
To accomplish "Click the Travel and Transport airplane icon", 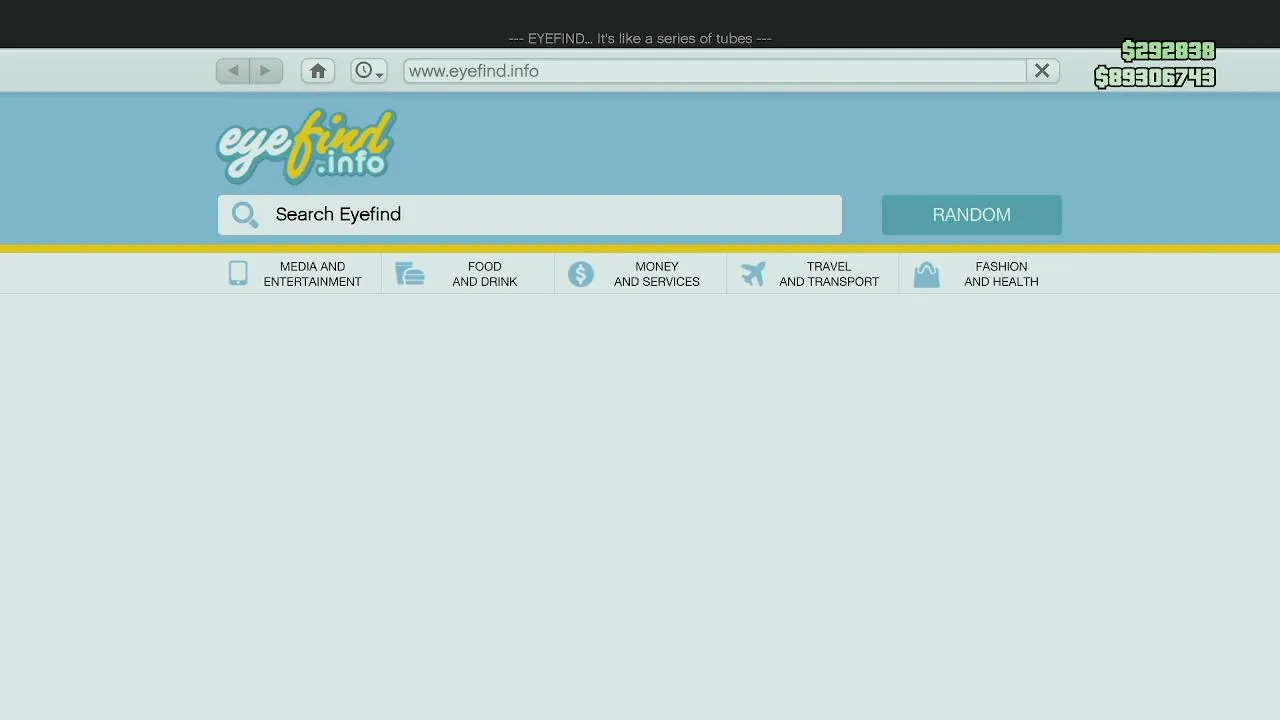I will (753, 274).
